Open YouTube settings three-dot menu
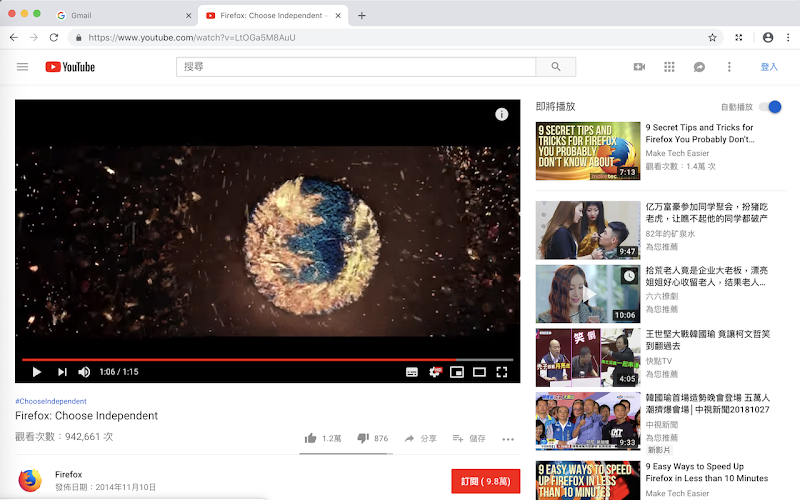 (x=729, y=67)
